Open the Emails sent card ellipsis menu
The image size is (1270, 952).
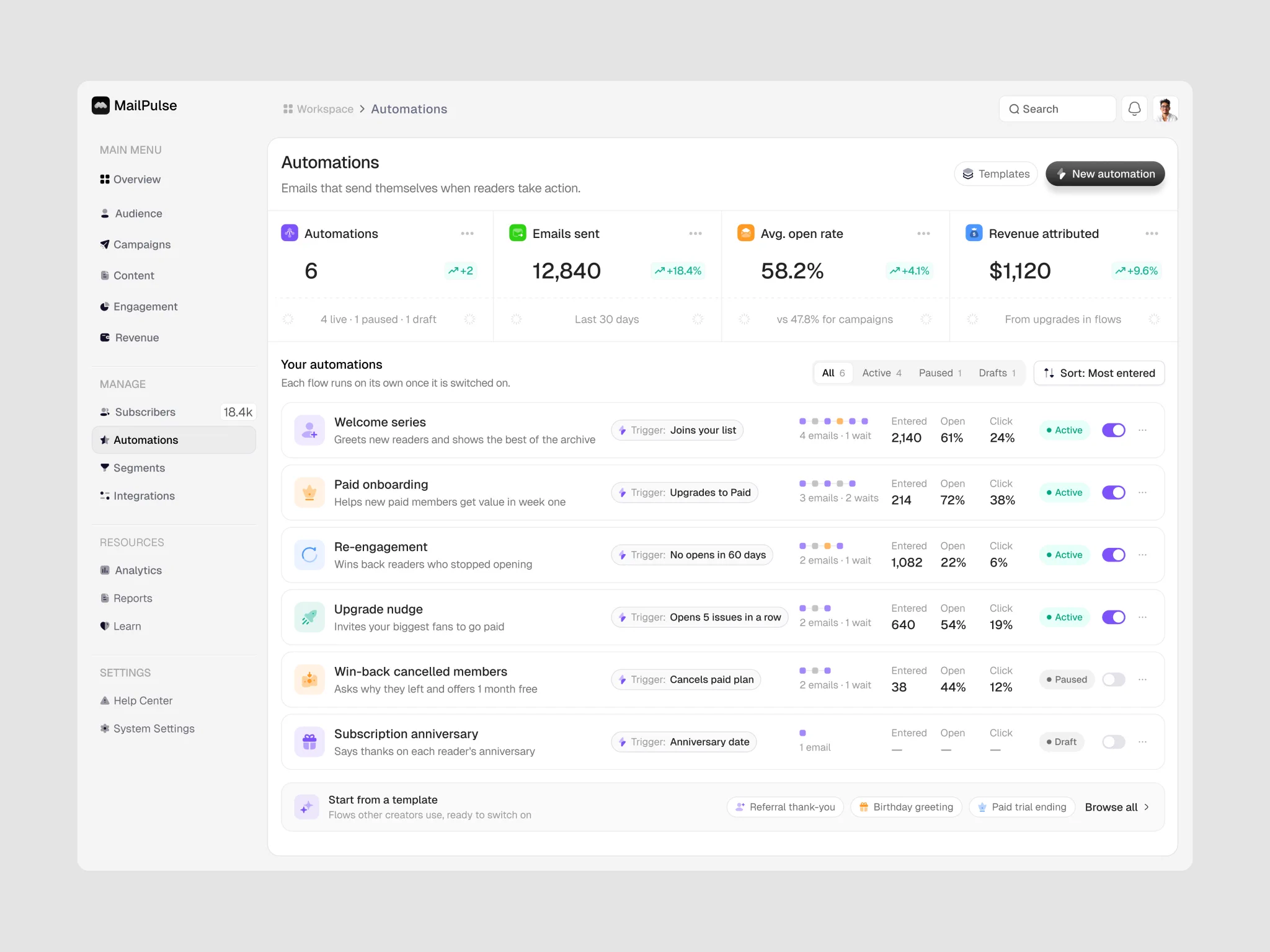695,234
